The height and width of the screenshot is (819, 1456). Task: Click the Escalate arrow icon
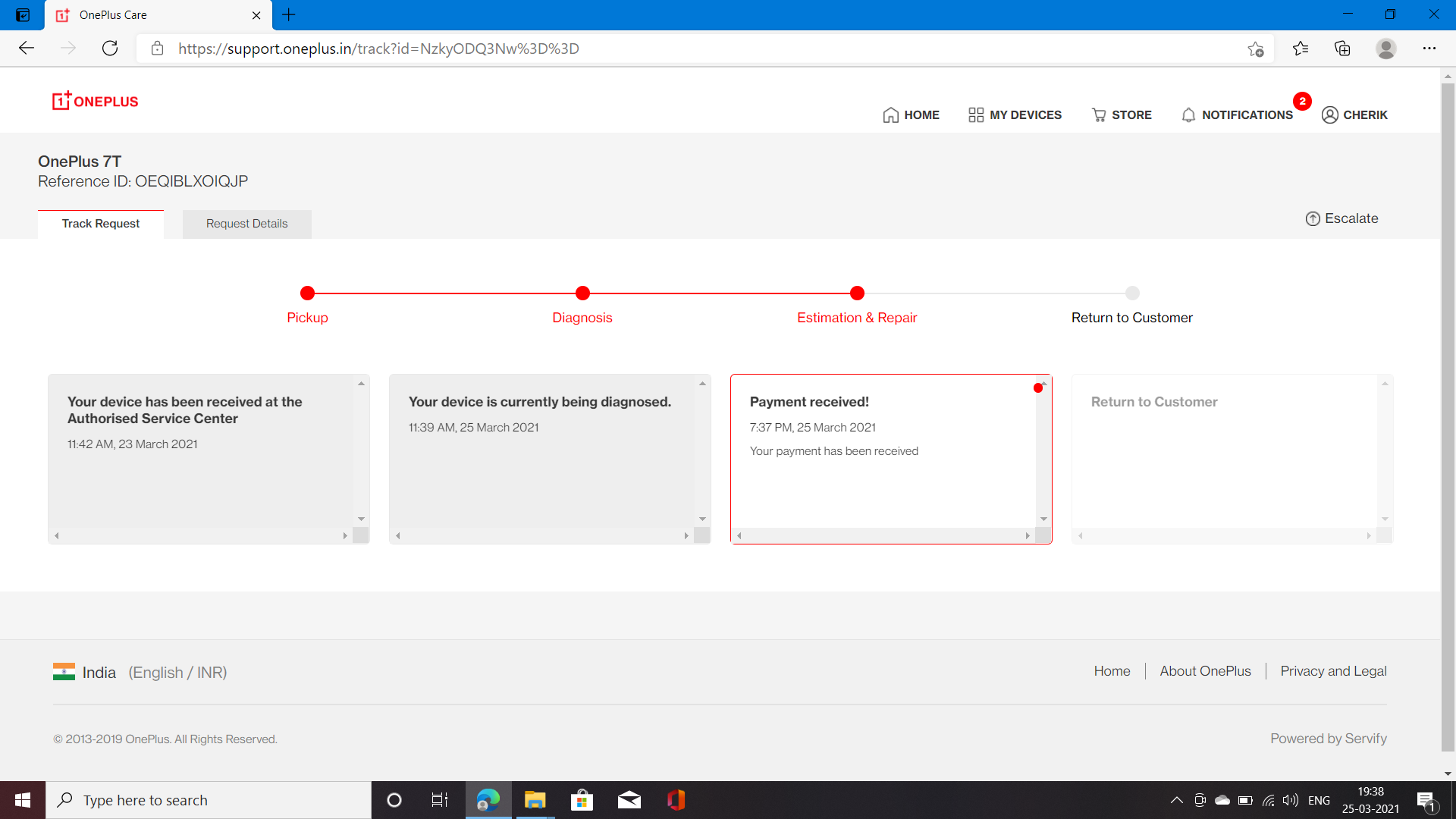(1313, 219)
